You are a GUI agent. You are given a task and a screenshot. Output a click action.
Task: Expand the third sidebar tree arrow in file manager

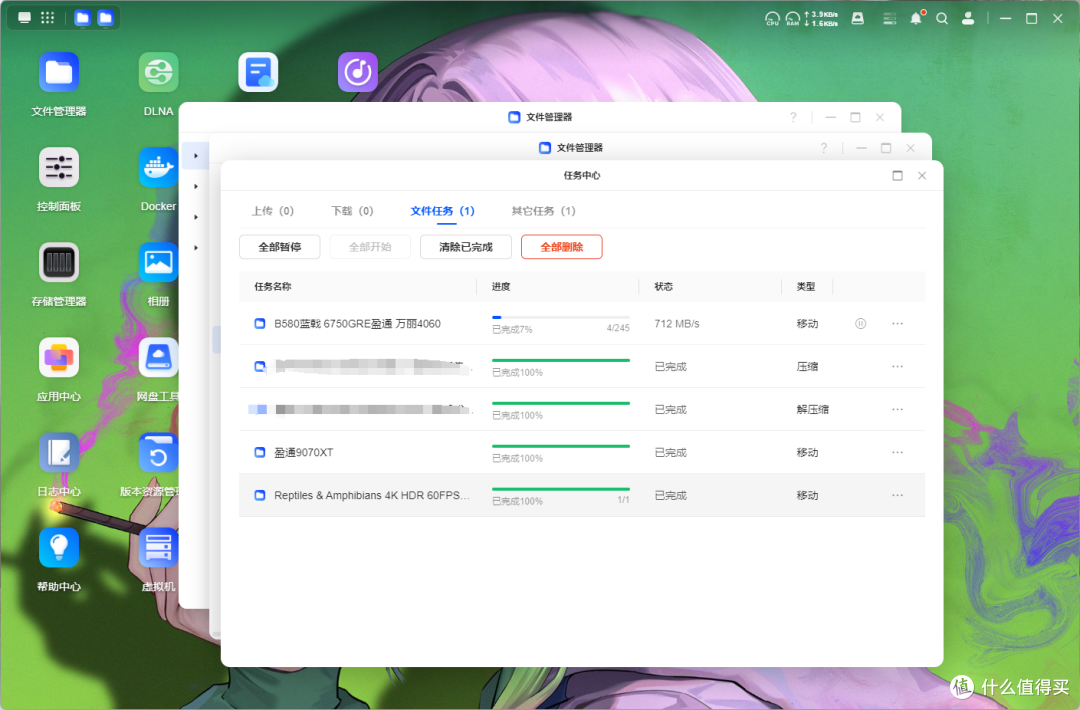196,217
